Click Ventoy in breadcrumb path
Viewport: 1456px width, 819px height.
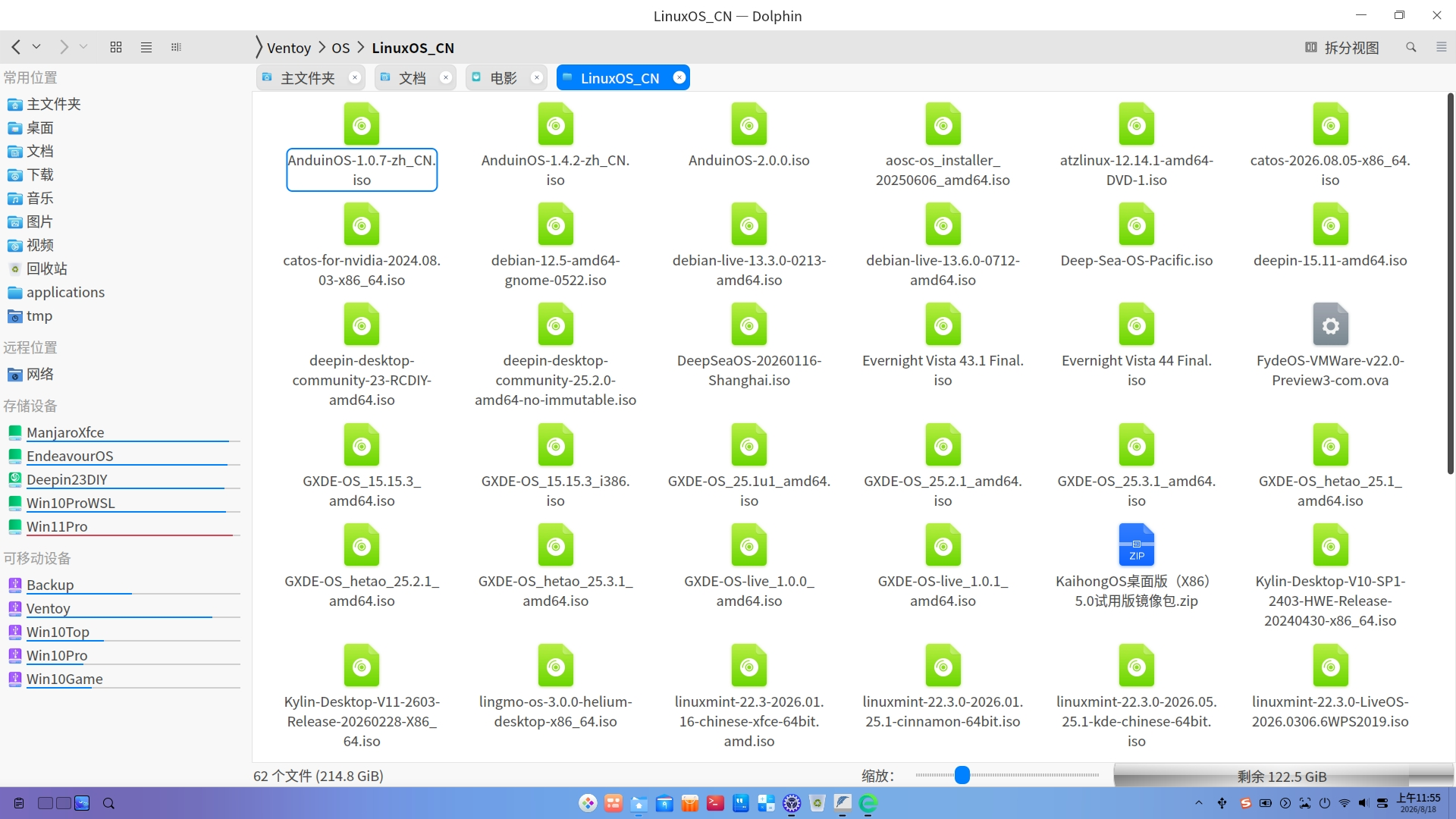coord(289,48)
